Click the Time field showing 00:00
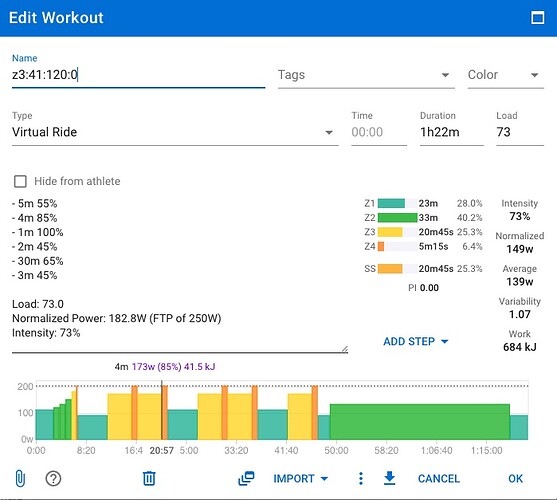This screenshot has width=557, height=500. (379, 132)
